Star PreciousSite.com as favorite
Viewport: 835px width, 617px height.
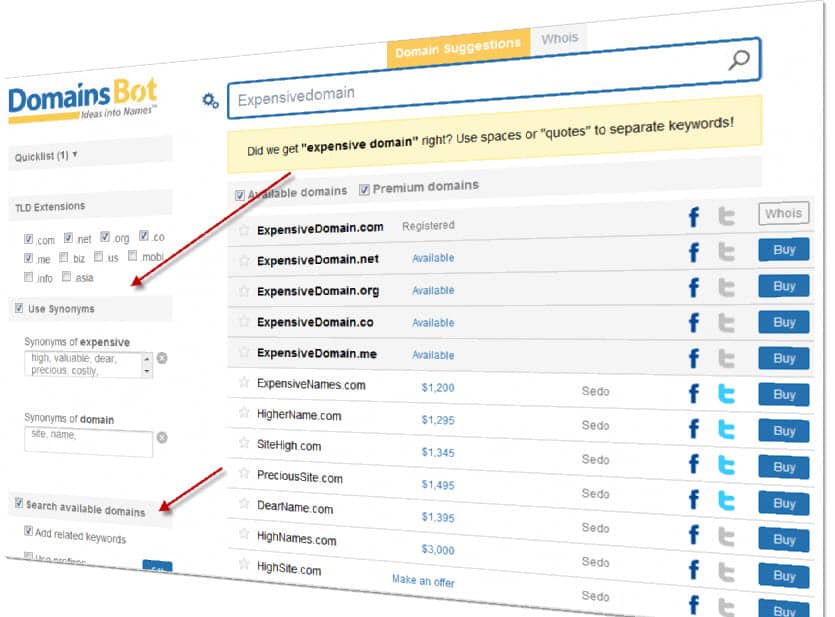pyautogui.click(x=244, y=473)
